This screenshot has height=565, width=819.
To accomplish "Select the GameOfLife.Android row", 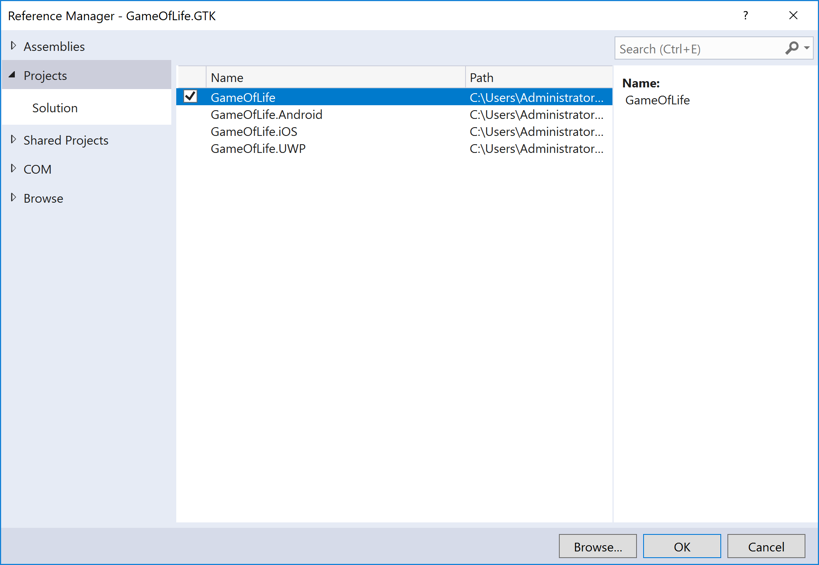I will 394,114.
